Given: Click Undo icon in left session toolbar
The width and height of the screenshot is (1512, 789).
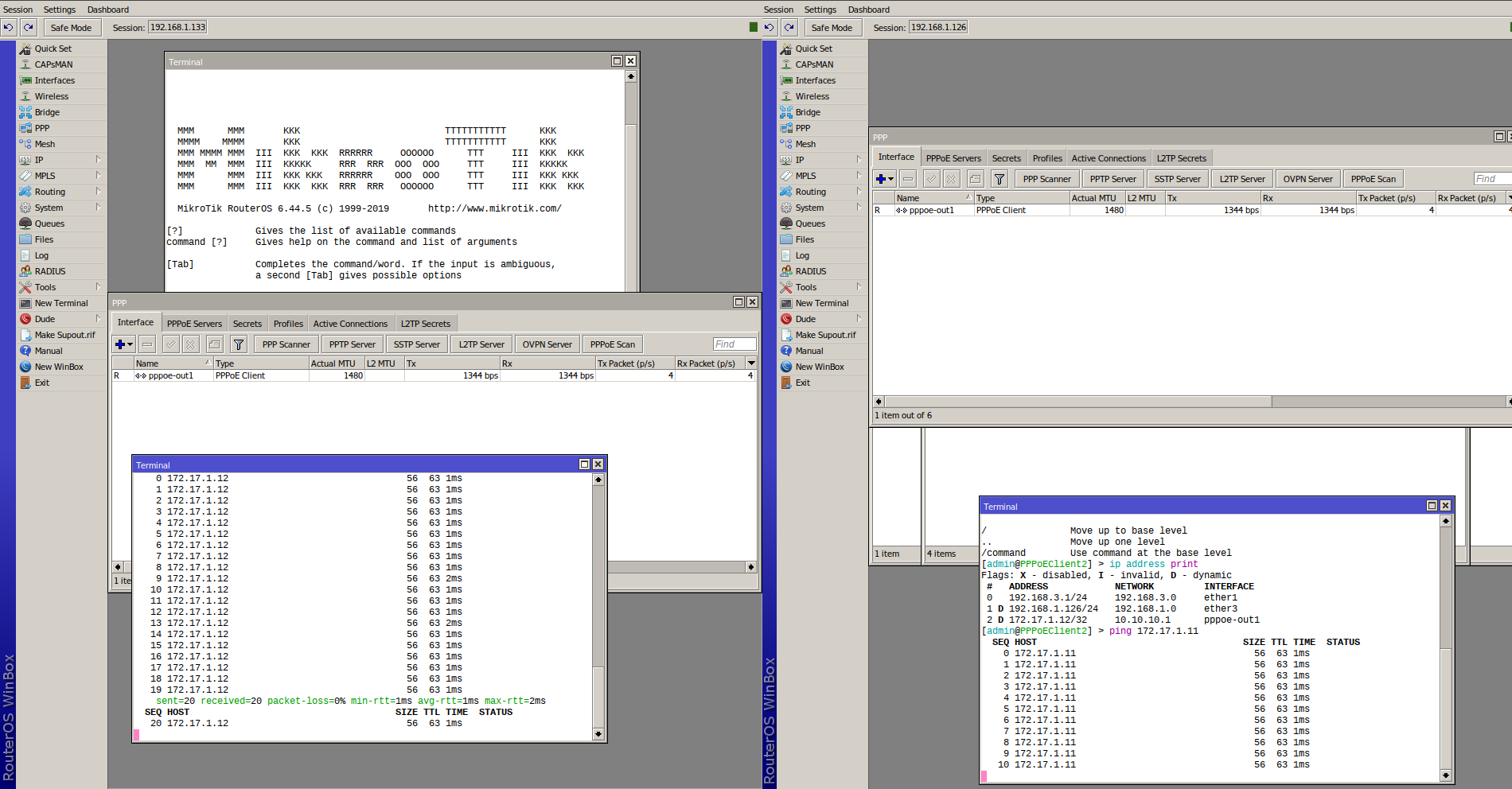Looking at the screenshot, I should click(9, 27).
